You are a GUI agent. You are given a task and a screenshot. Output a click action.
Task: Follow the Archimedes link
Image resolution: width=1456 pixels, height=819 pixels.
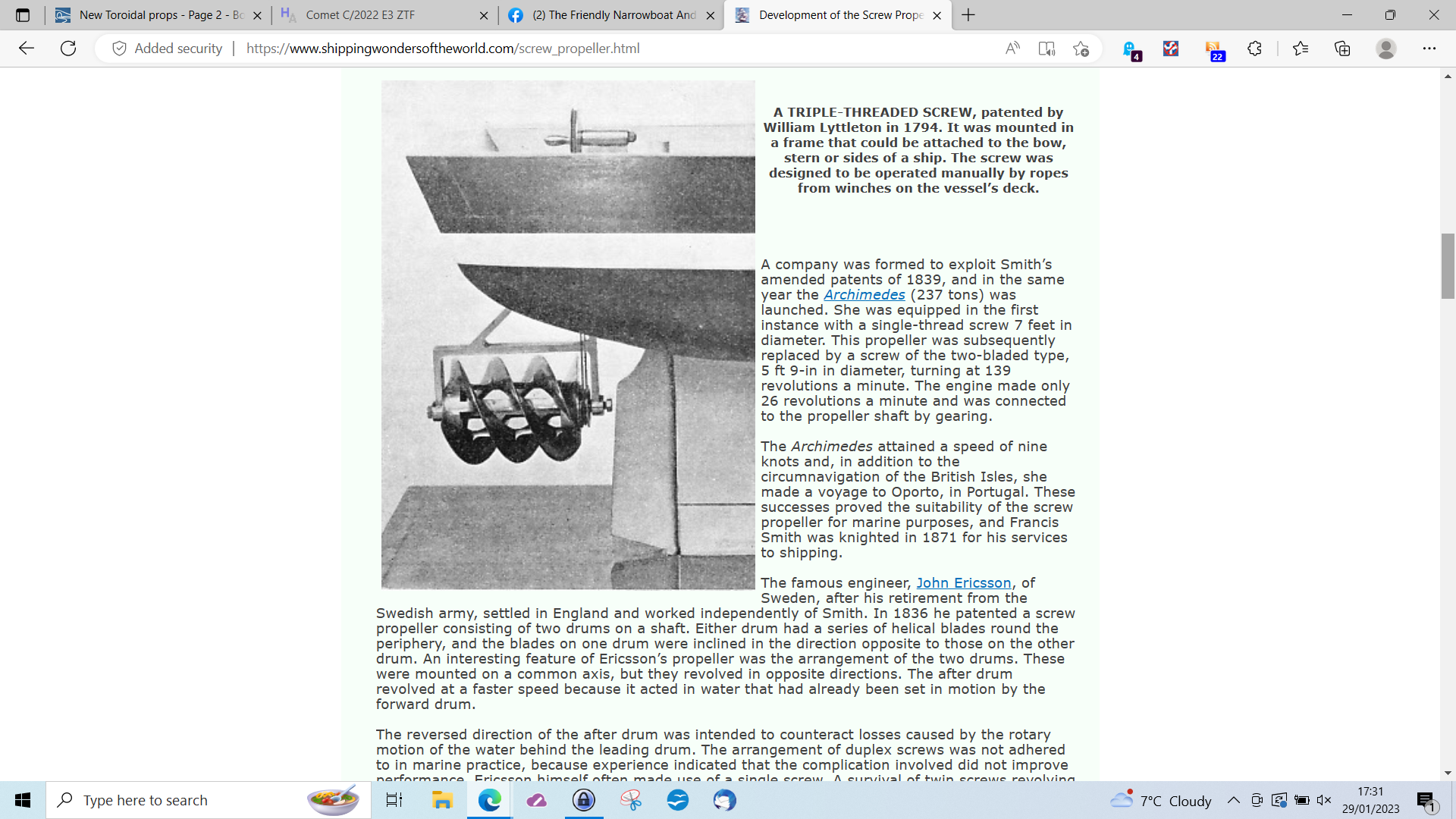(x=864, y=295)
